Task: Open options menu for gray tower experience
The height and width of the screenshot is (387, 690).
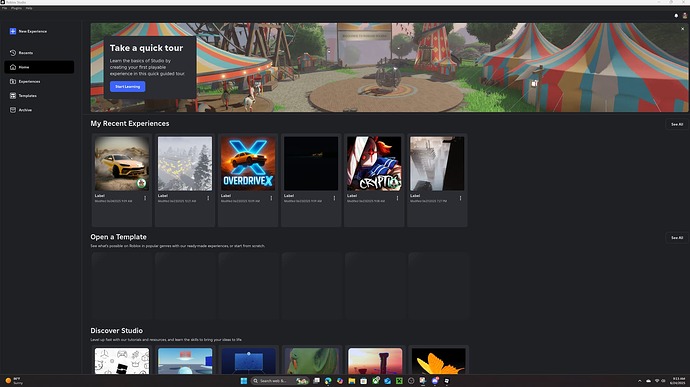Action: click(460, 198)
